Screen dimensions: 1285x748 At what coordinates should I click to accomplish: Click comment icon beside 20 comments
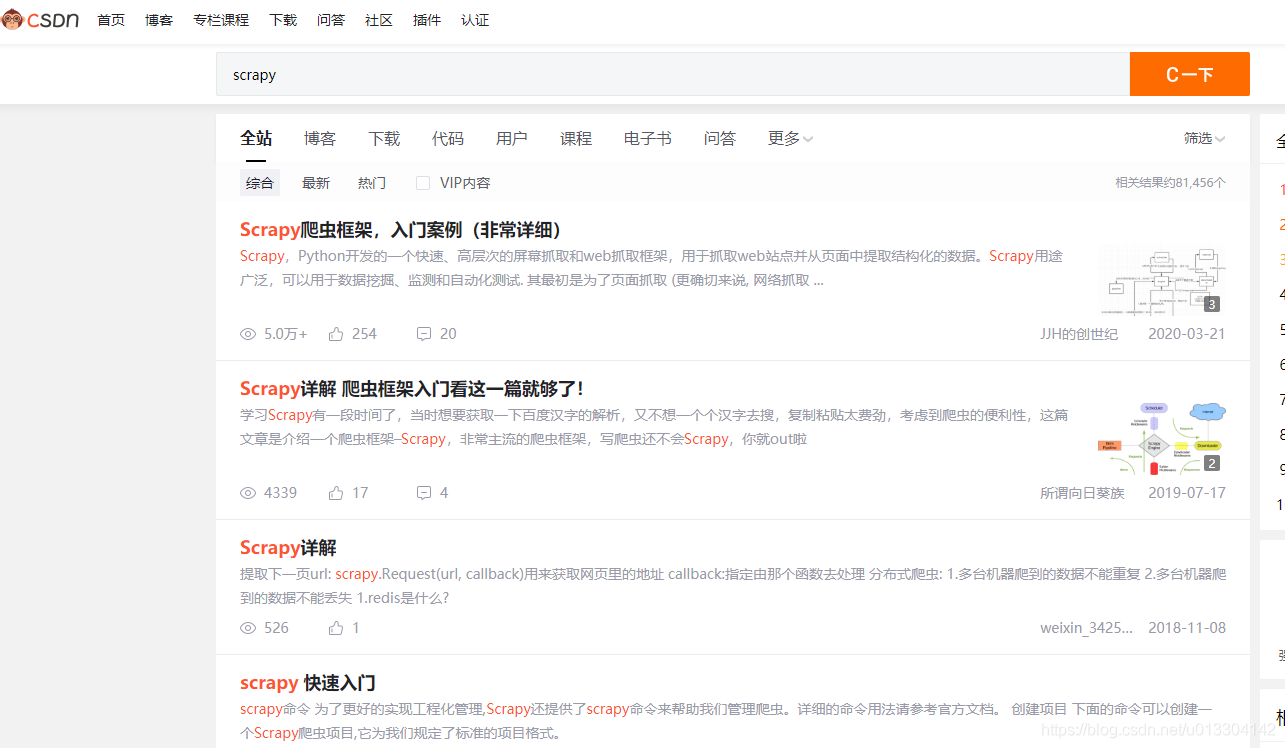click(424, 334)
